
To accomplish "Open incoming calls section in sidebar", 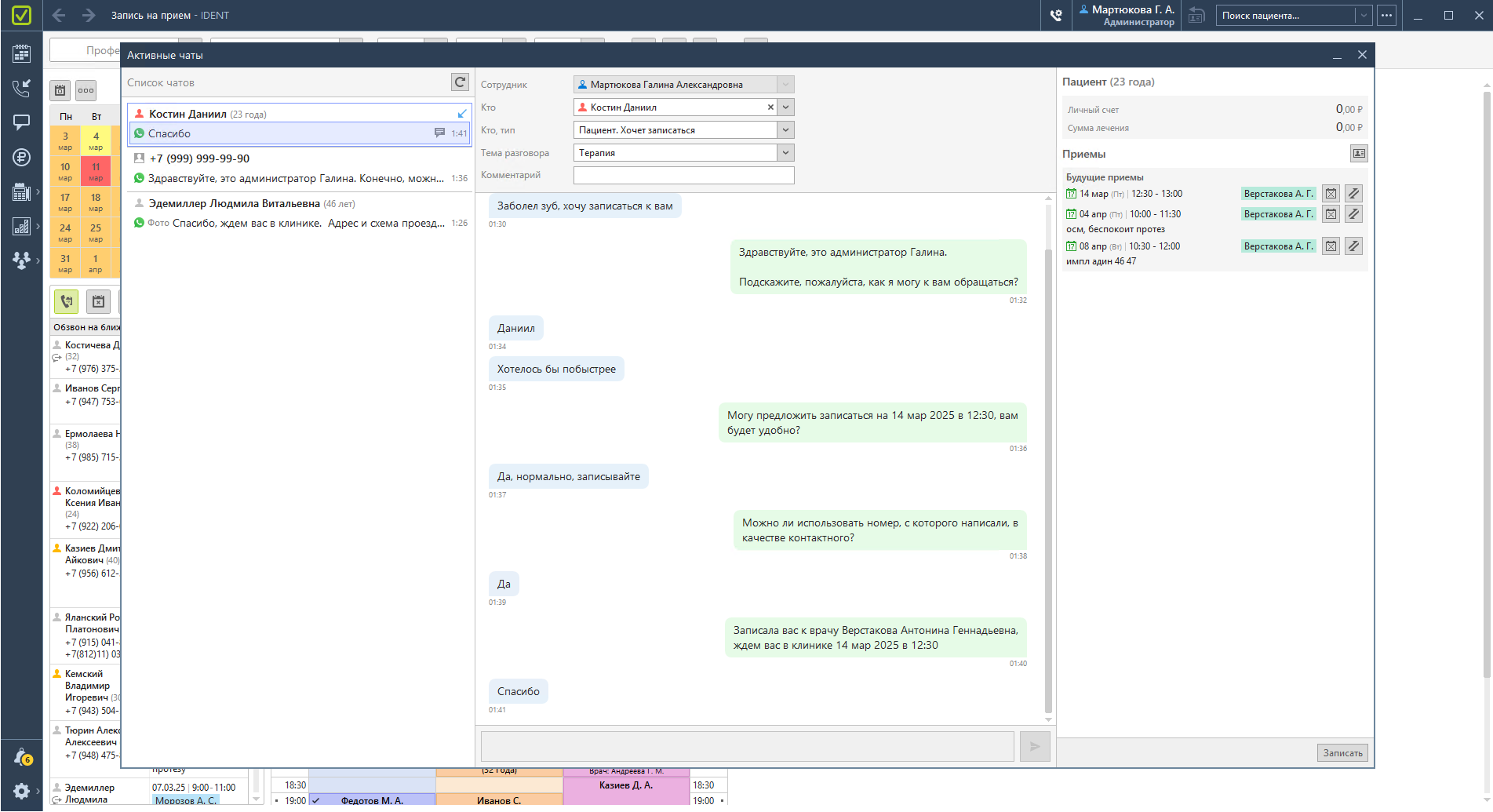I will pos(21,88).
